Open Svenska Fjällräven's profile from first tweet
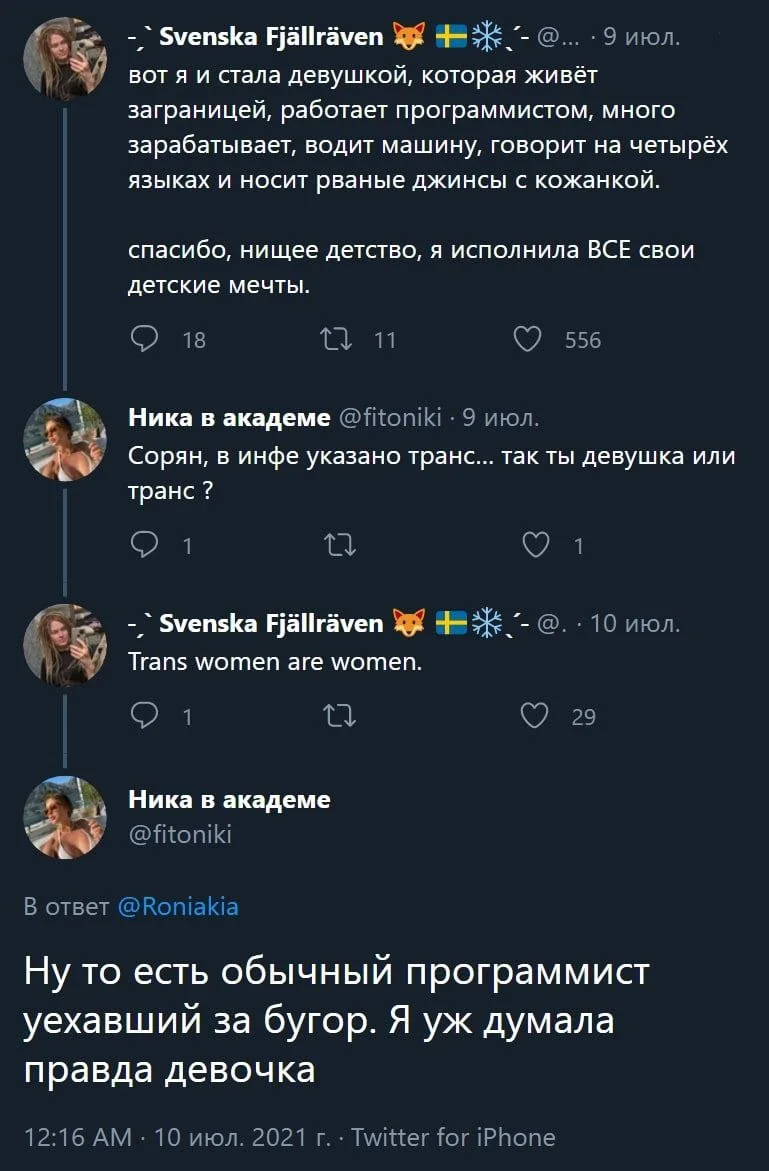The image size is (769, 1171). click(268, 38)
